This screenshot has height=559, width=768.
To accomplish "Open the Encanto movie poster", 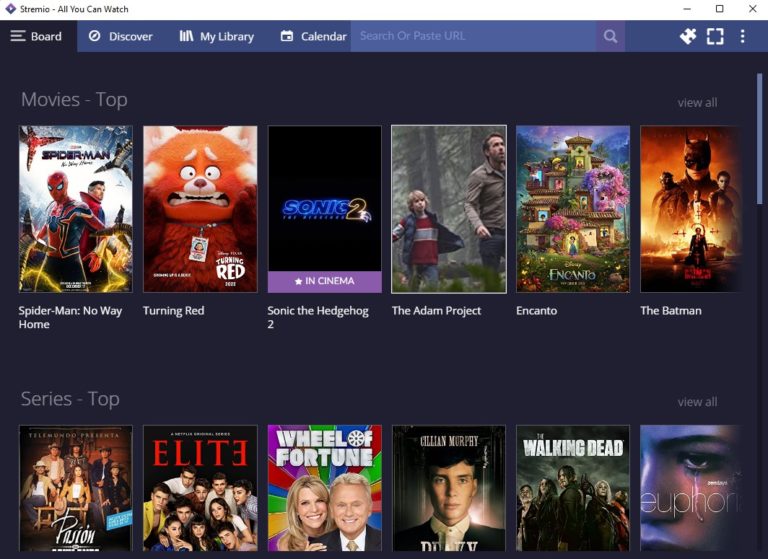I will click(x=573, y=209).
